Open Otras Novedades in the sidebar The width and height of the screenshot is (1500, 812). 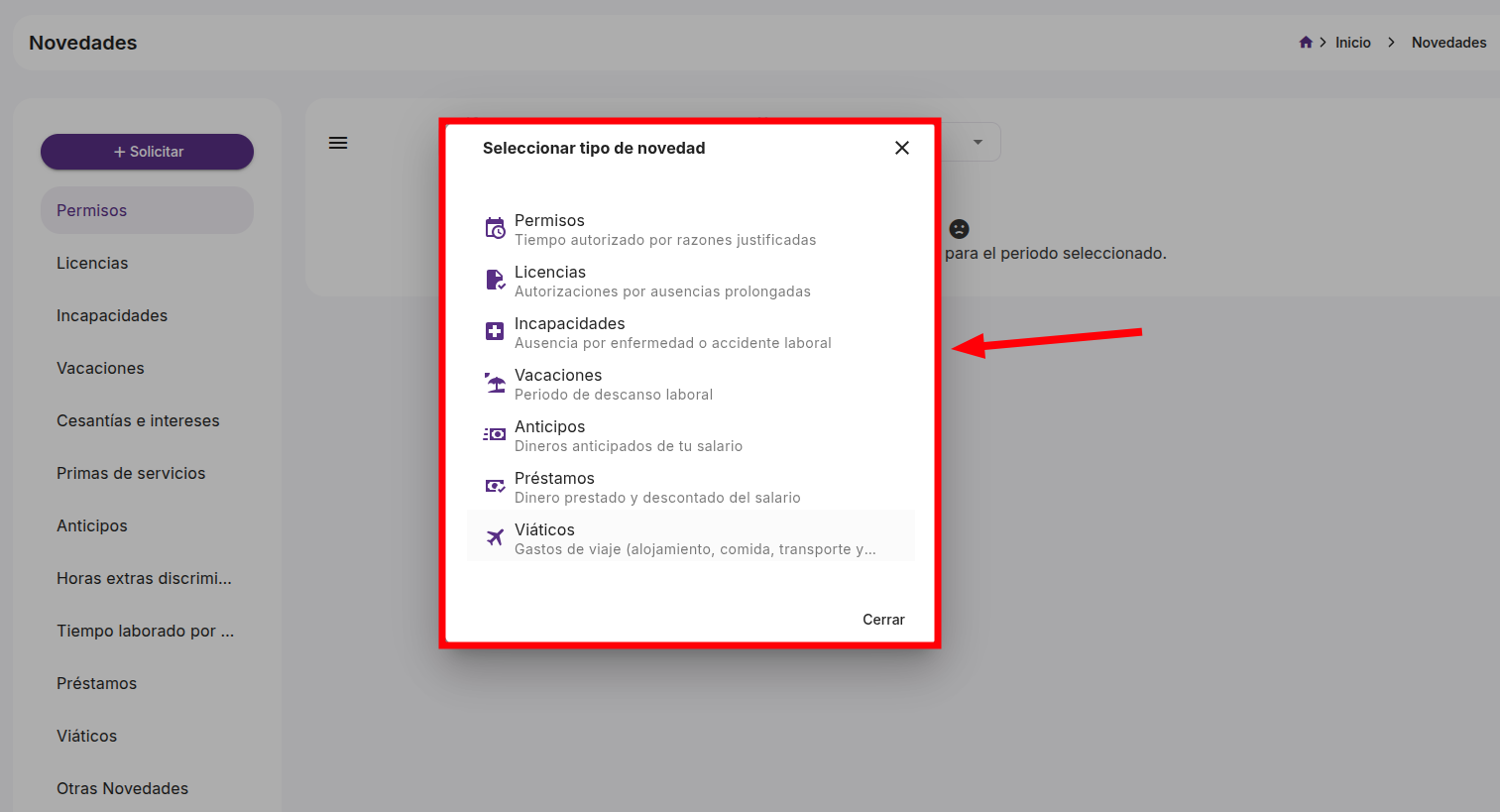[147, 788]
